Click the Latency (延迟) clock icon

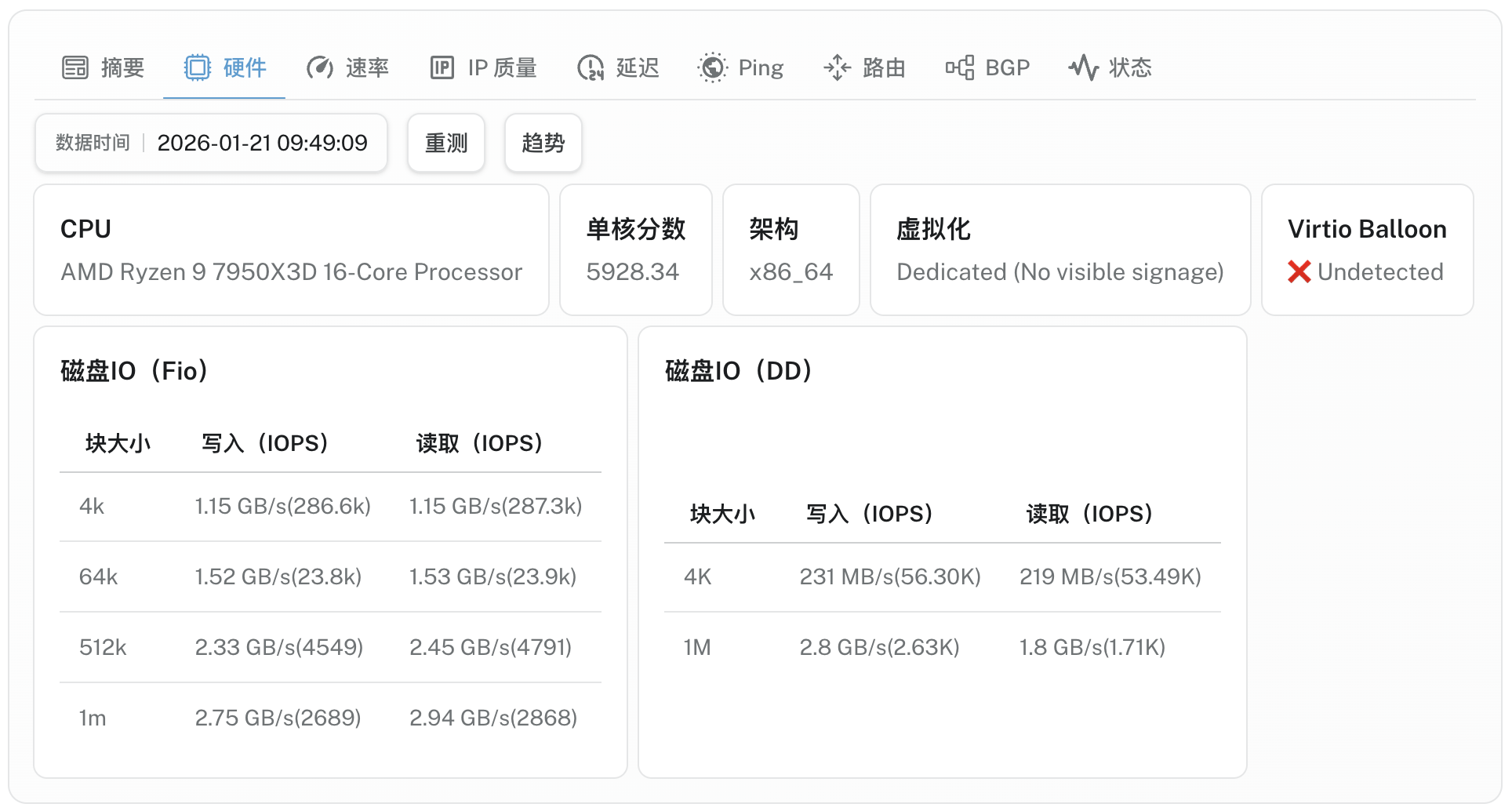[591, 68]
